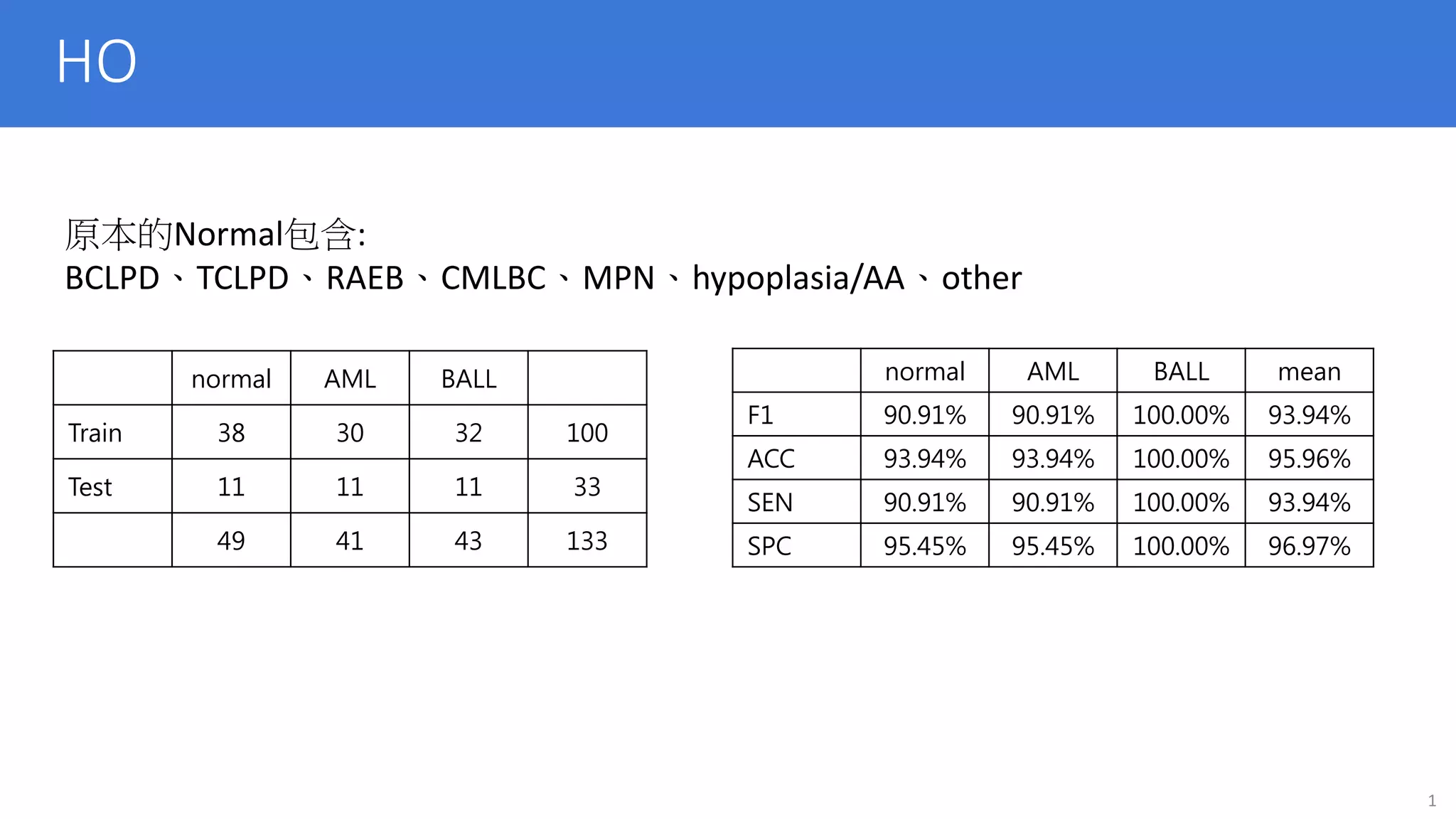Click the grand total cell 133

pos(587,540)
